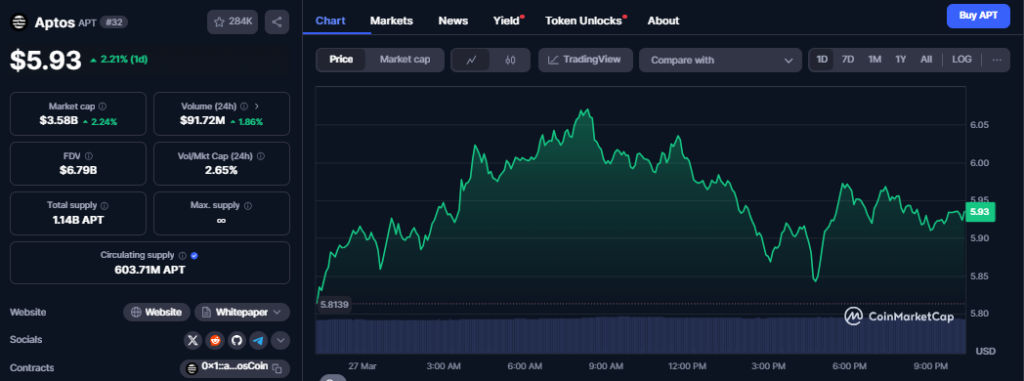Open the Telegram social link
The width and height of the screenshot is (1024, 381).
coord(259,340)
